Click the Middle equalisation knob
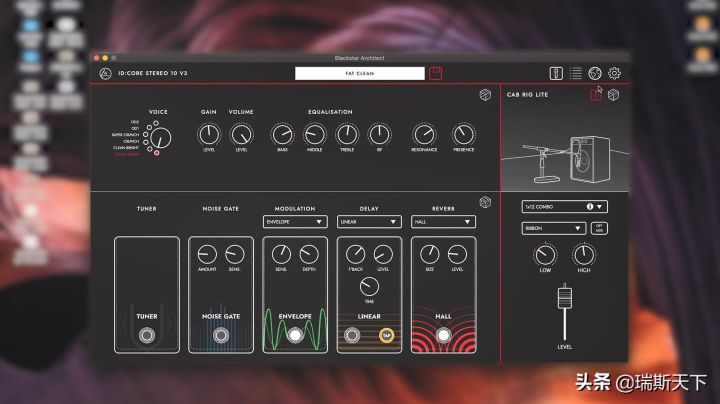Viewport: 720px width, 404px height. coord(315,135)
